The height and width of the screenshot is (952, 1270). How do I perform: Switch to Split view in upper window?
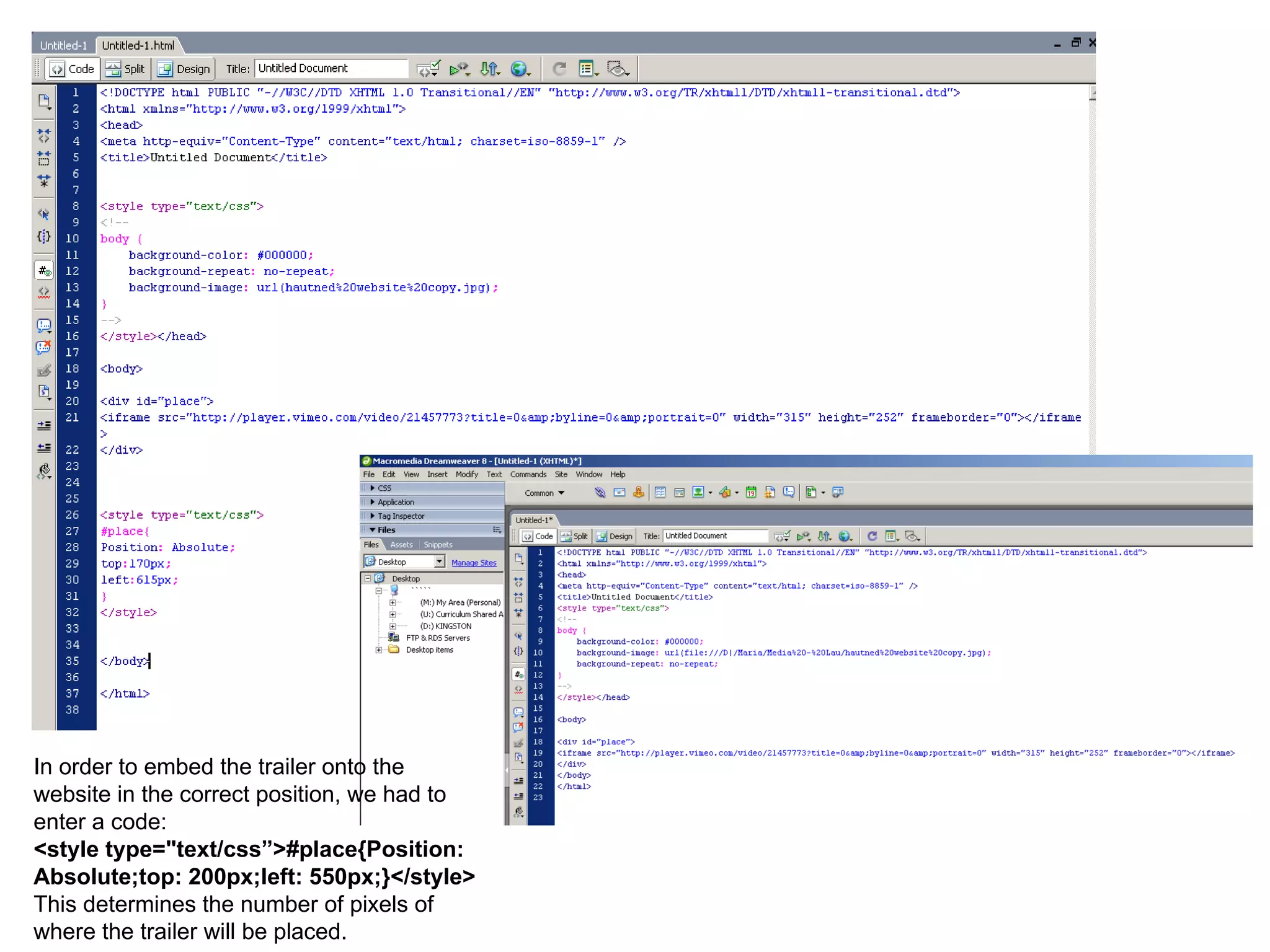[125, 69]
